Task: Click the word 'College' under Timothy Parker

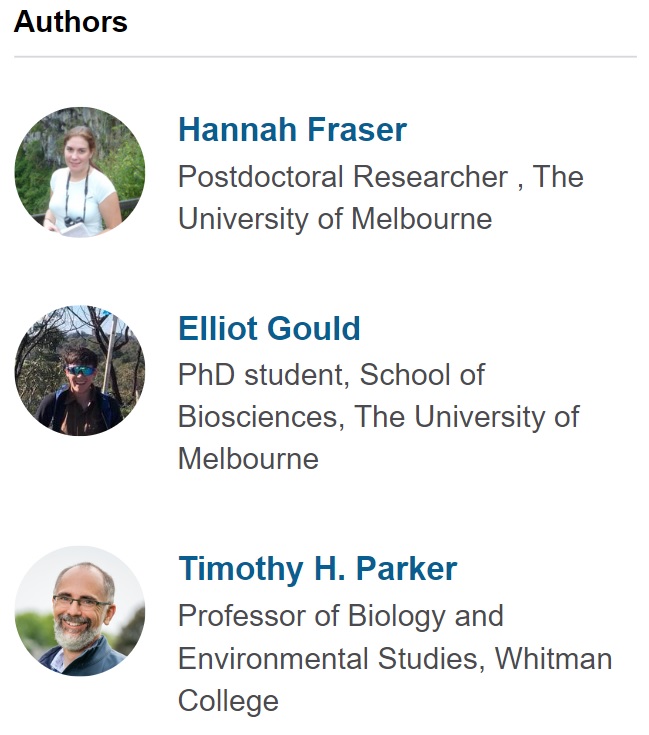Action: (228, 700)
